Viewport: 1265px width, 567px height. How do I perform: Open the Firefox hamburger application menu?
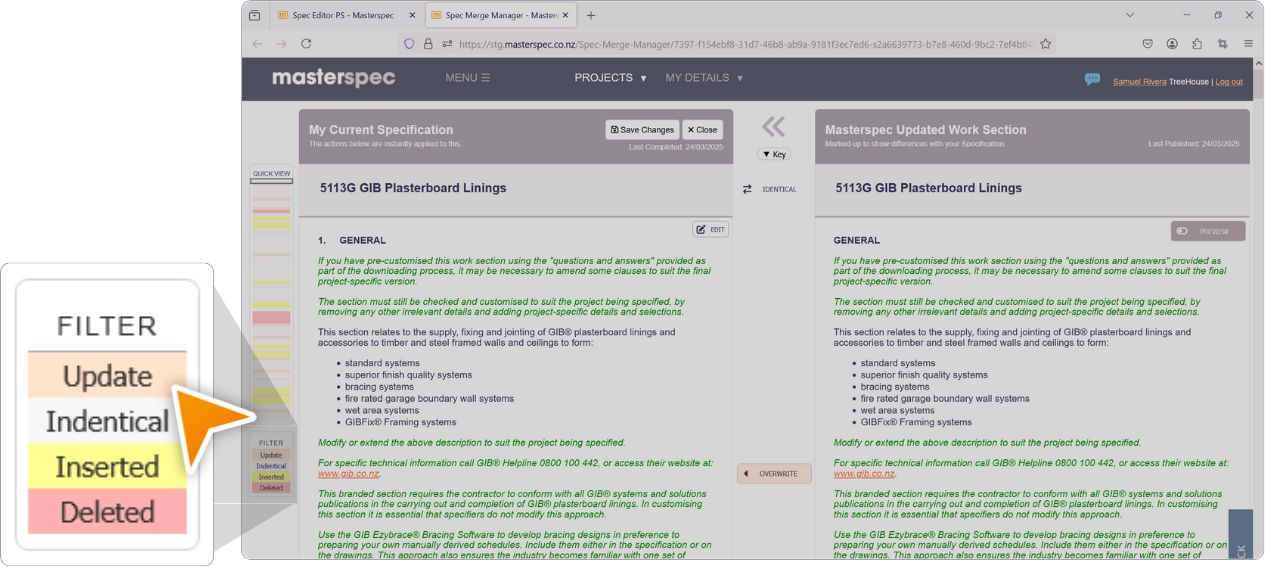coord(1248,44)
